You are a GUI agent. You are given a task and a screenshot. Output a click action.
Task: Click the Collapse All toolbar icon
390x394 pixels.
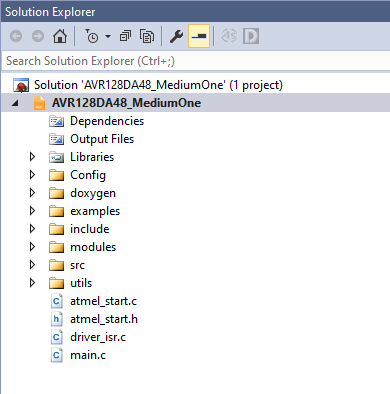point(125,36)
